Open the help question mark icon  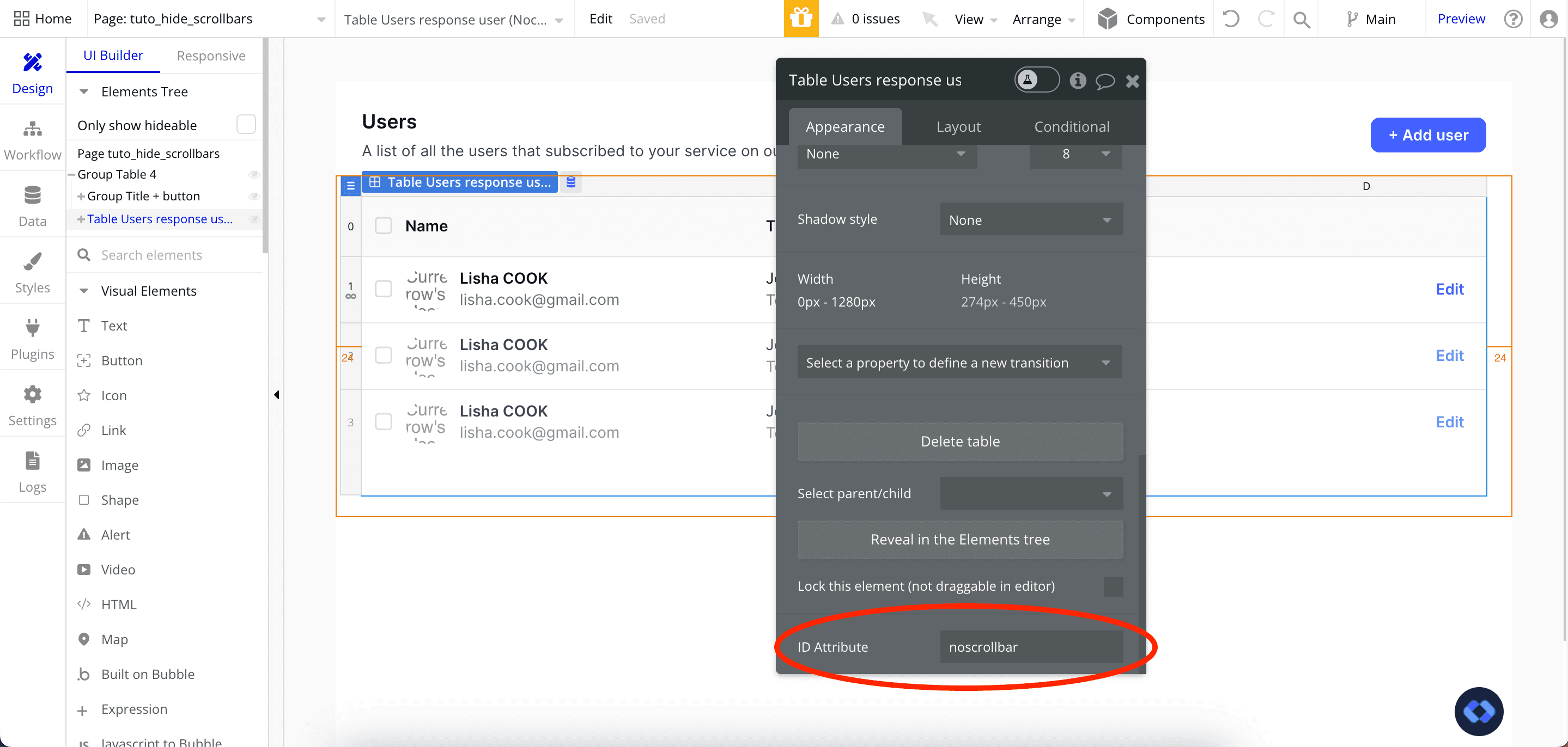click(x=1512, y=19)
